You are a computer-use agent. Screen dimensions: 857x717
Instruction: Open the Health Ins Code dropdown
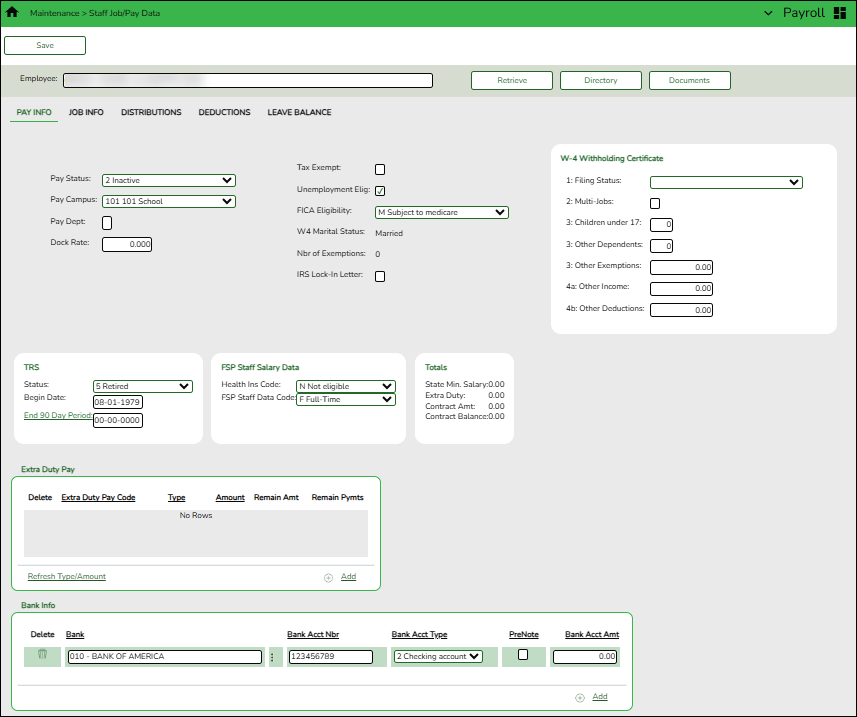click(x=345, y=386)
